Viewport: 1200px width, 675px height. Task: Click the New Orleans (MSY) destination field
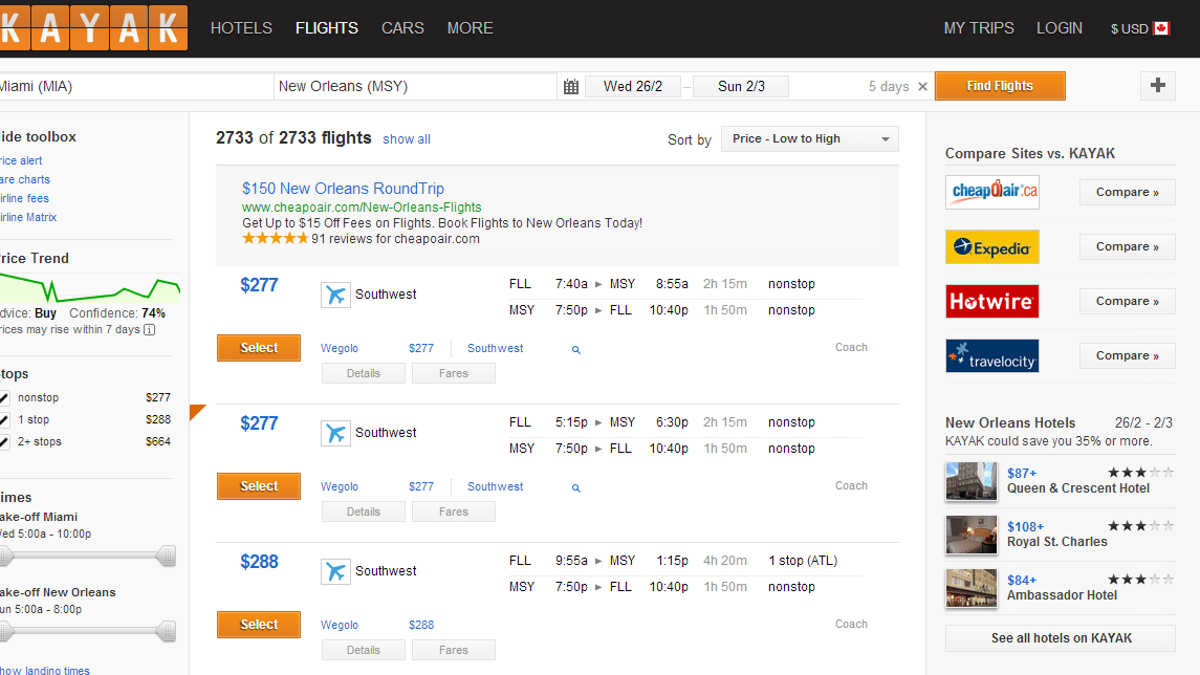pos(415,87)
